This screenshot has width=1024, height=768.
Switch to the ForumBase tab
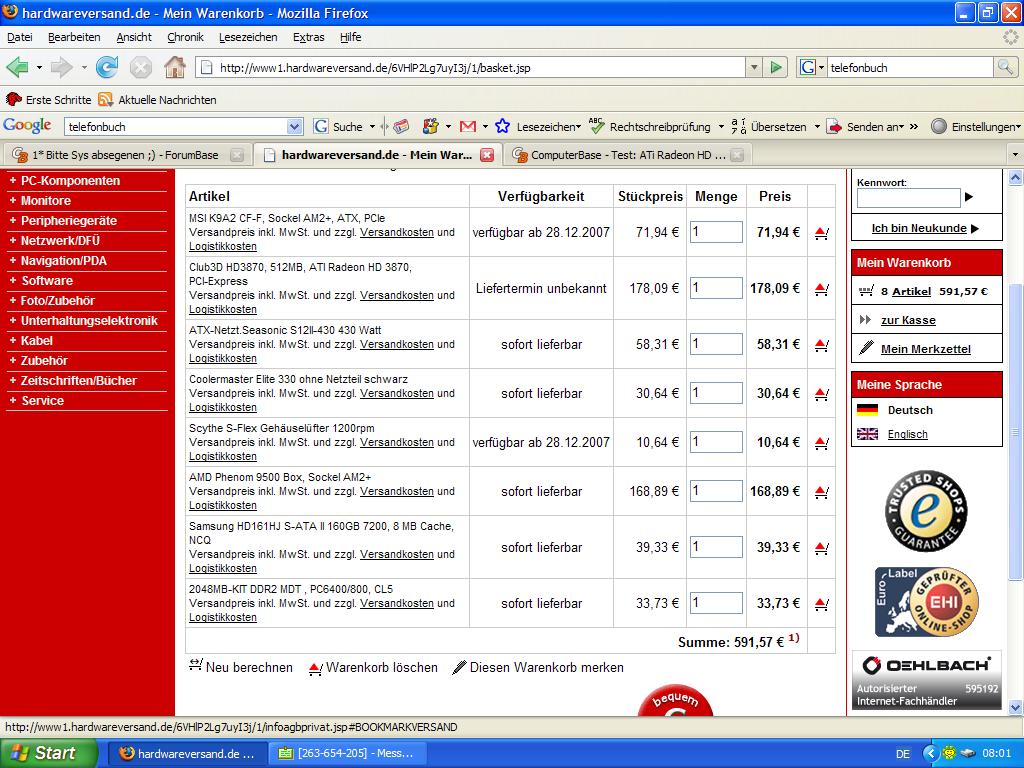coord(126,155)
